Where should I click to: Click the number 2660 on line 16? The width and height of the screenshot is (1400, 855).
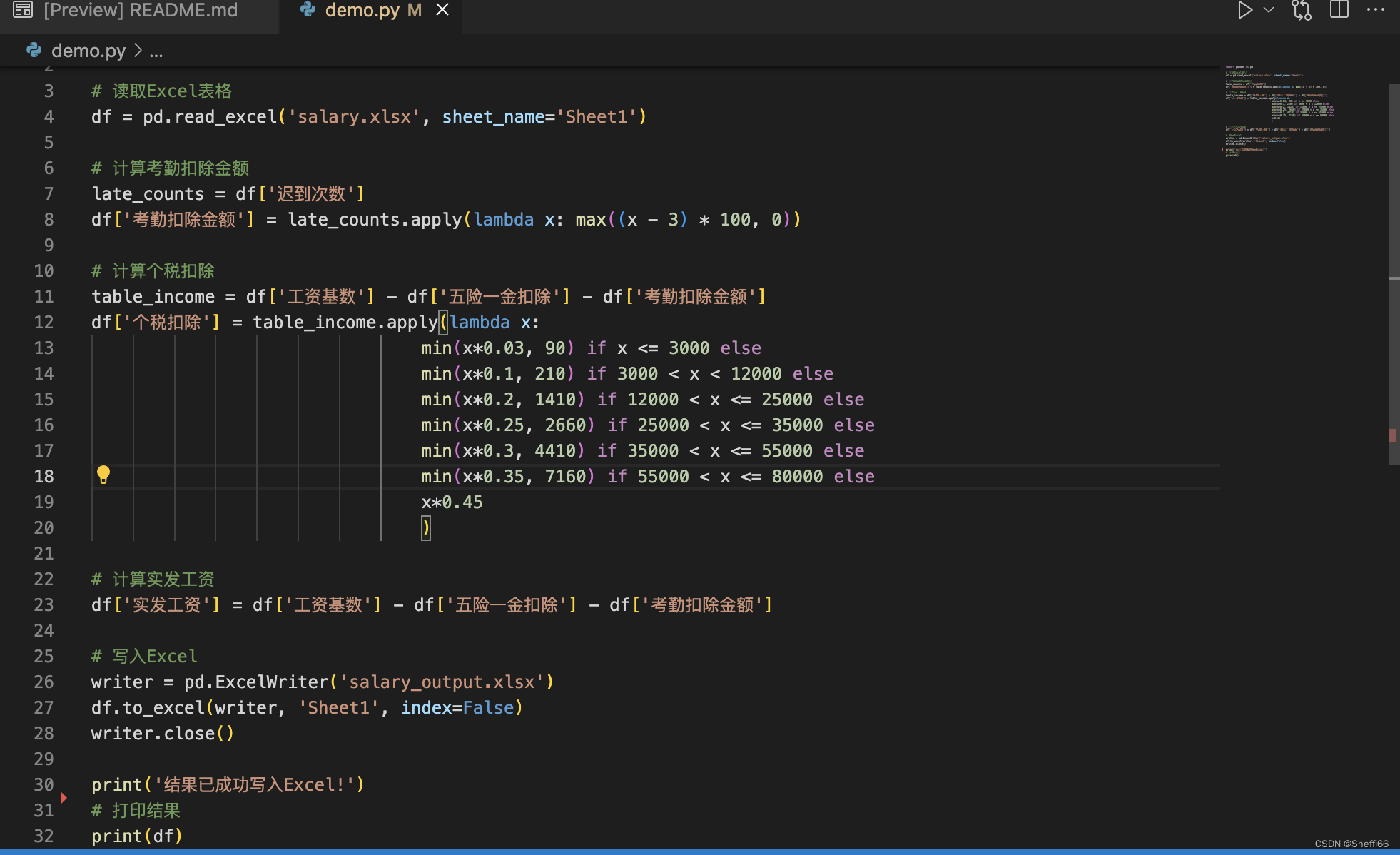(x=565, y=425)
